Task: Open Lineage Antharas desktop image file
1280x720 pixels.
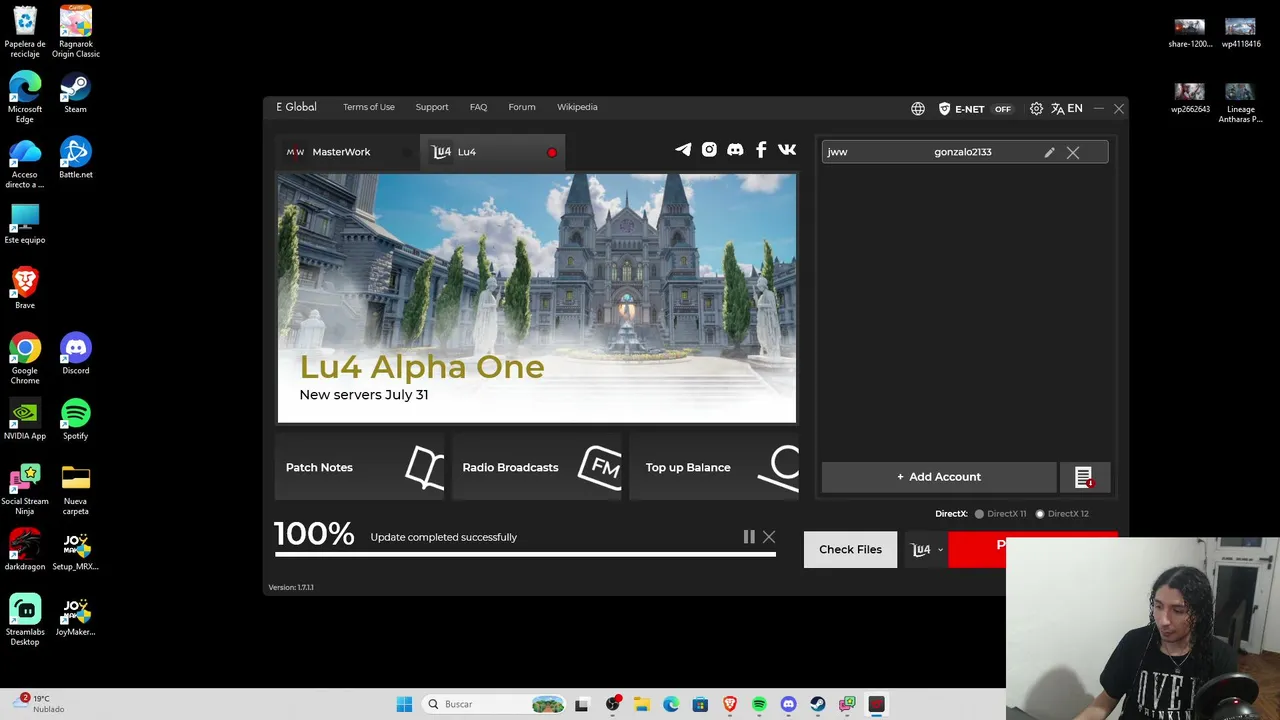Action: 1240,103
